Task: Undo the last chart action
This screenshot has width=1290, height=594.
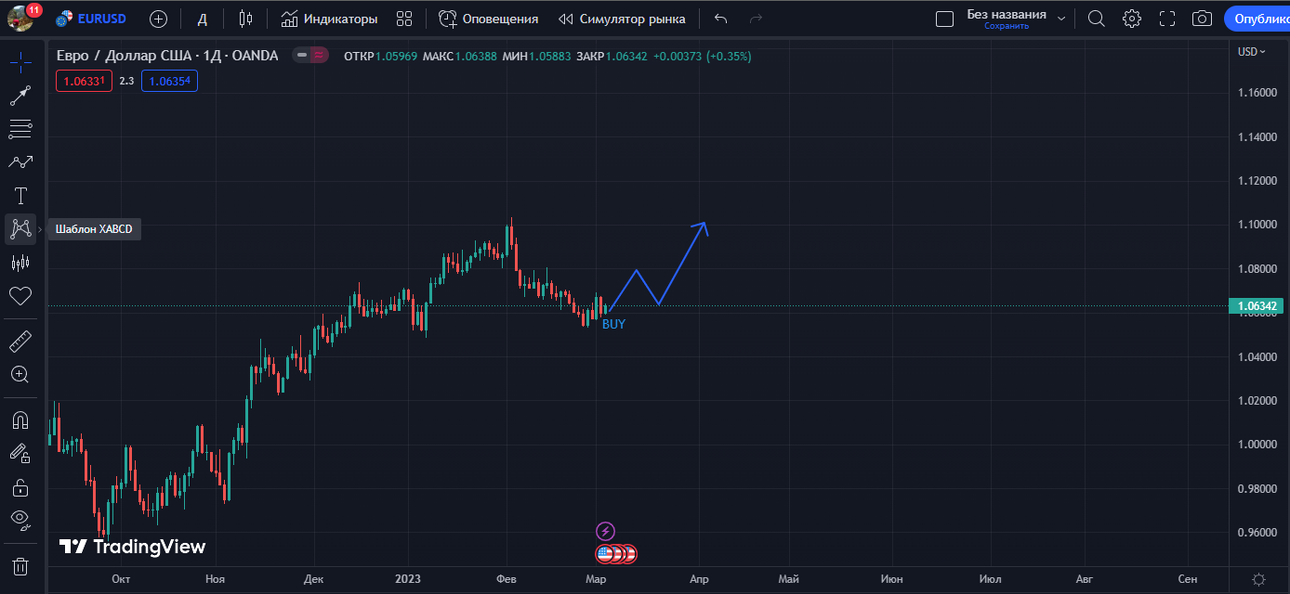Action: (x=721, y=19)
